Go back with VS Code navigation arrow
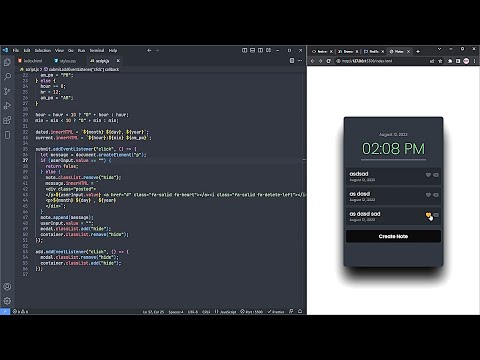480x360 pixels. click(x=149, y=50)
